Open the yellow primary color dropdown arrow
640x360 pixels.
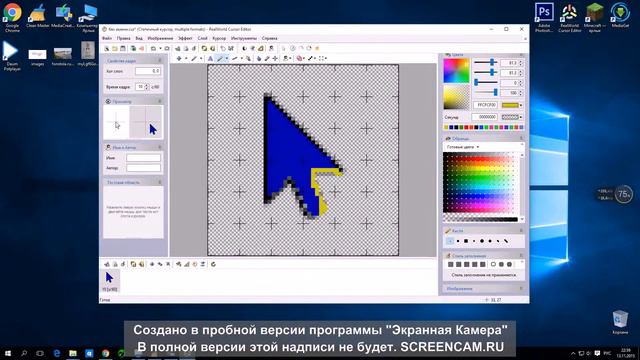coord(521,105)
